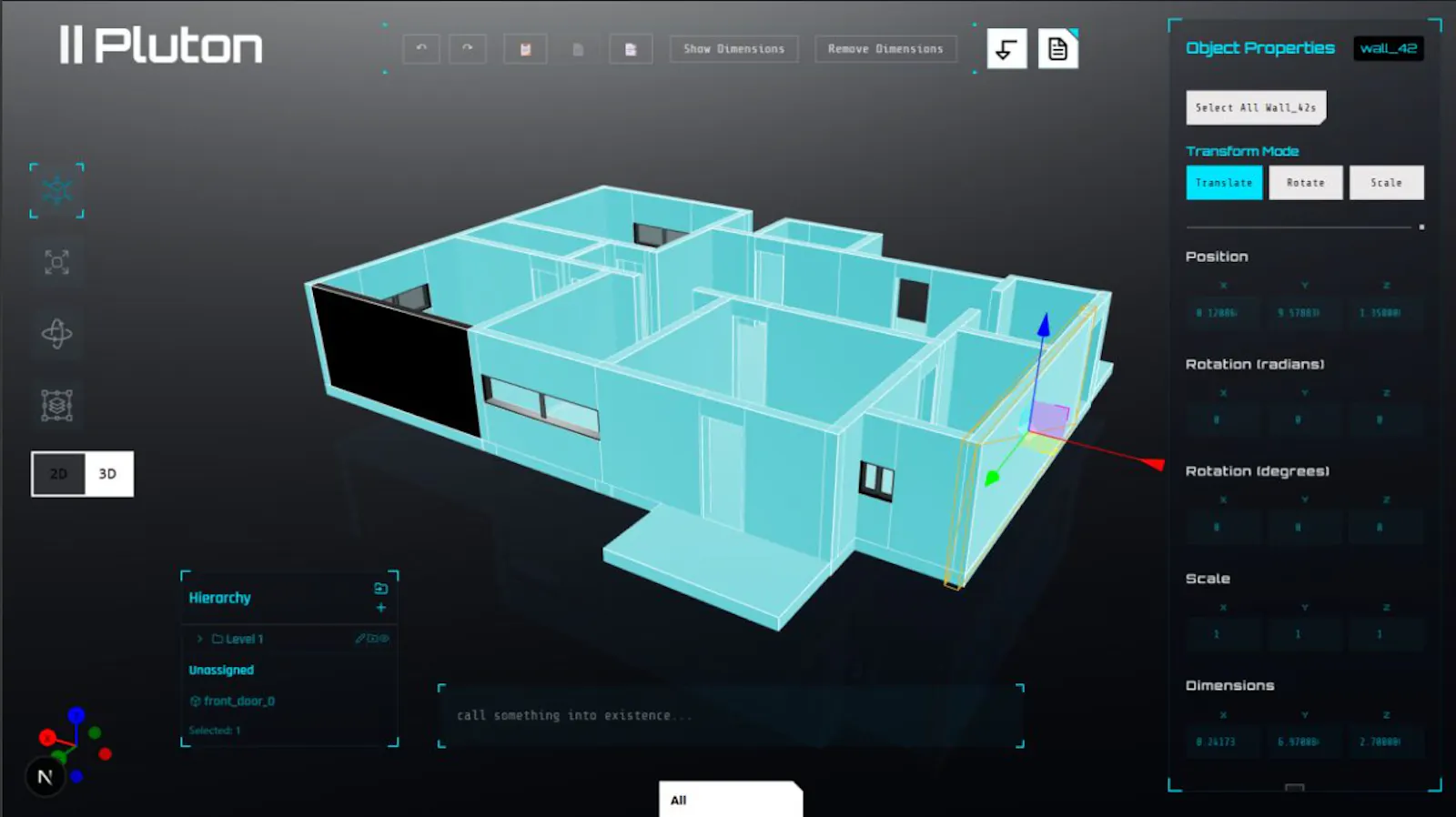The width and height of the screenshot is (1456, 817).
Task: Enable Rotate transform mode
Action: [1306, 183]
